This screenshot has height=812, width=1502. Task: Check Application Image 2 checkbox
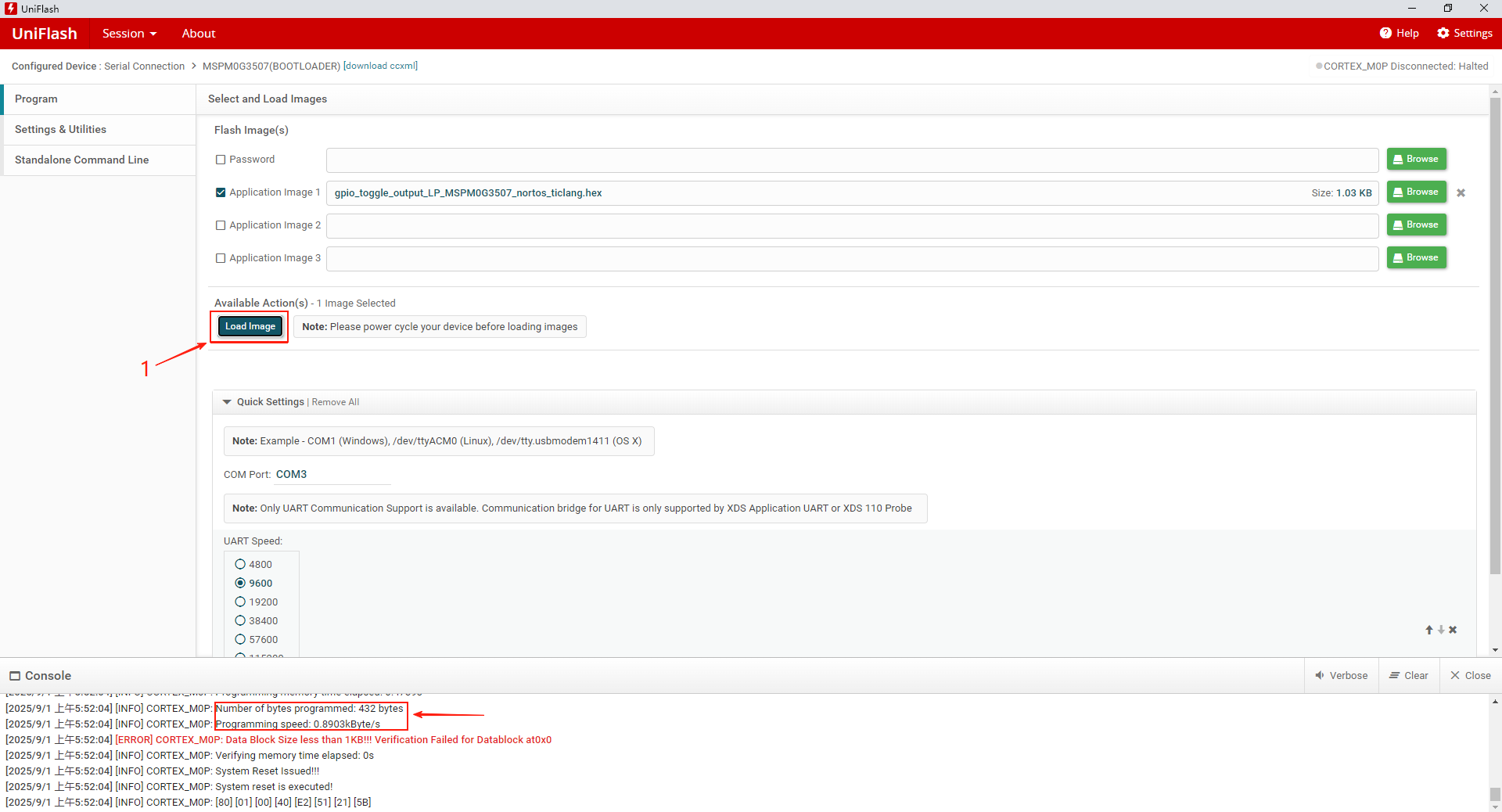(x=221, y=225)
